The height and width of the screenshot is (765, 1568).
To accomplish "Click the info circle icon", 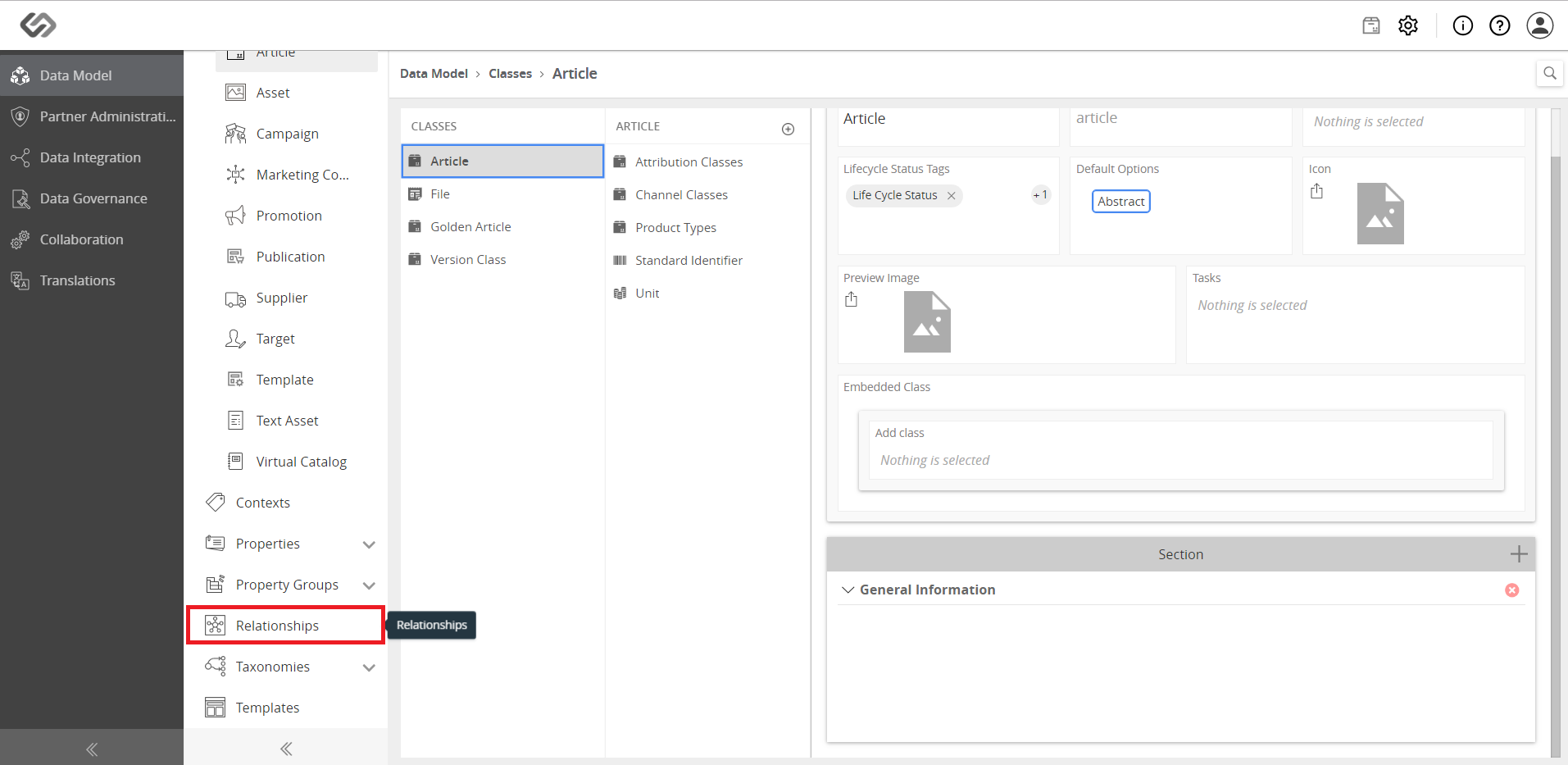I will pos(1463,25).
